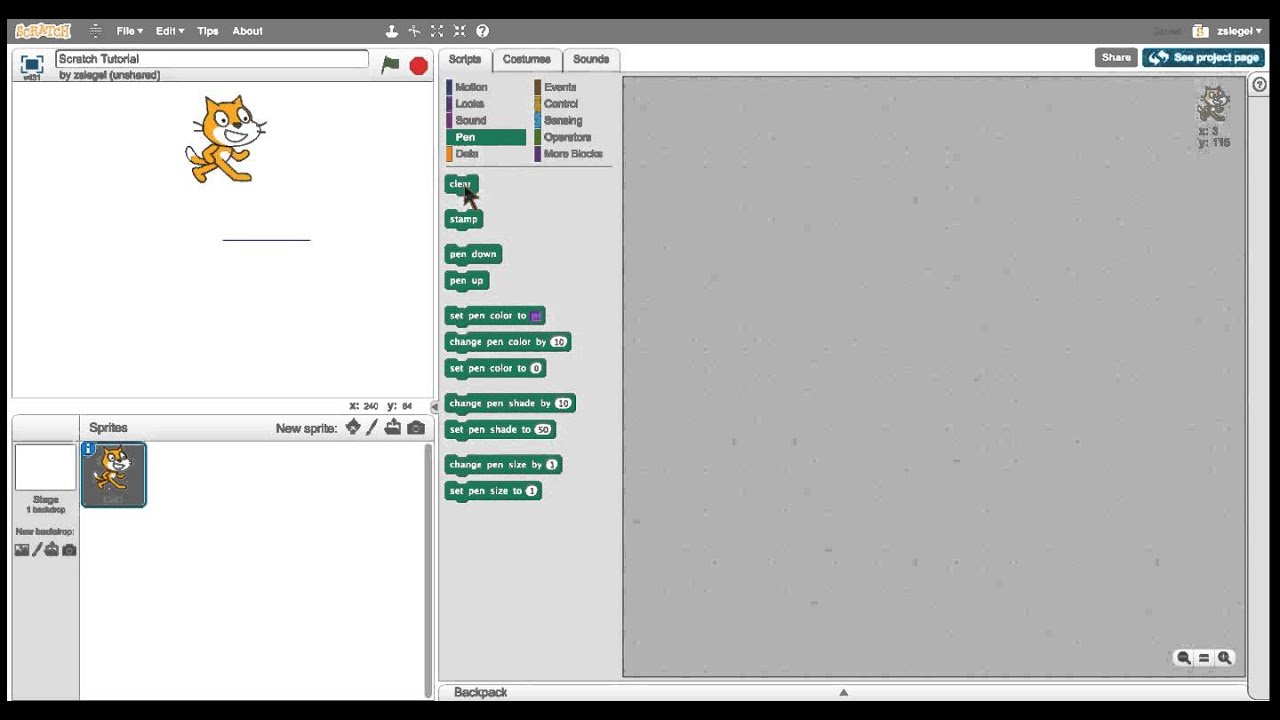1280x720 pixels.
Task: Stop project with red stop button
Action: [x=418, y=66]
